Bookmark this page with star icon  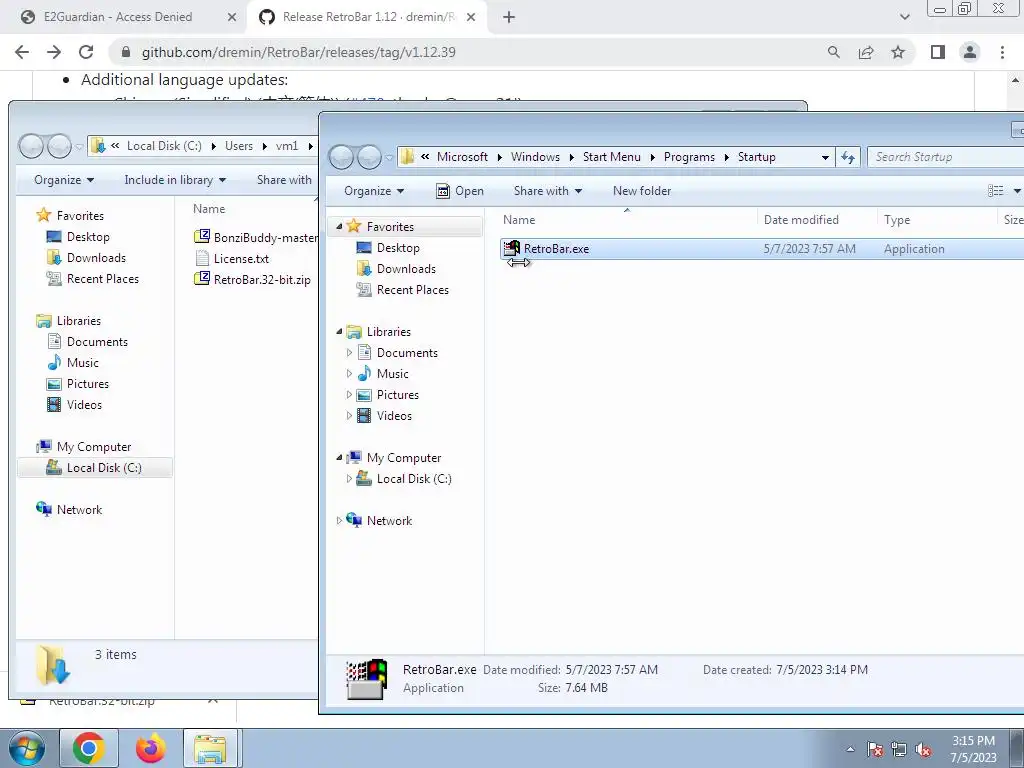898,52
